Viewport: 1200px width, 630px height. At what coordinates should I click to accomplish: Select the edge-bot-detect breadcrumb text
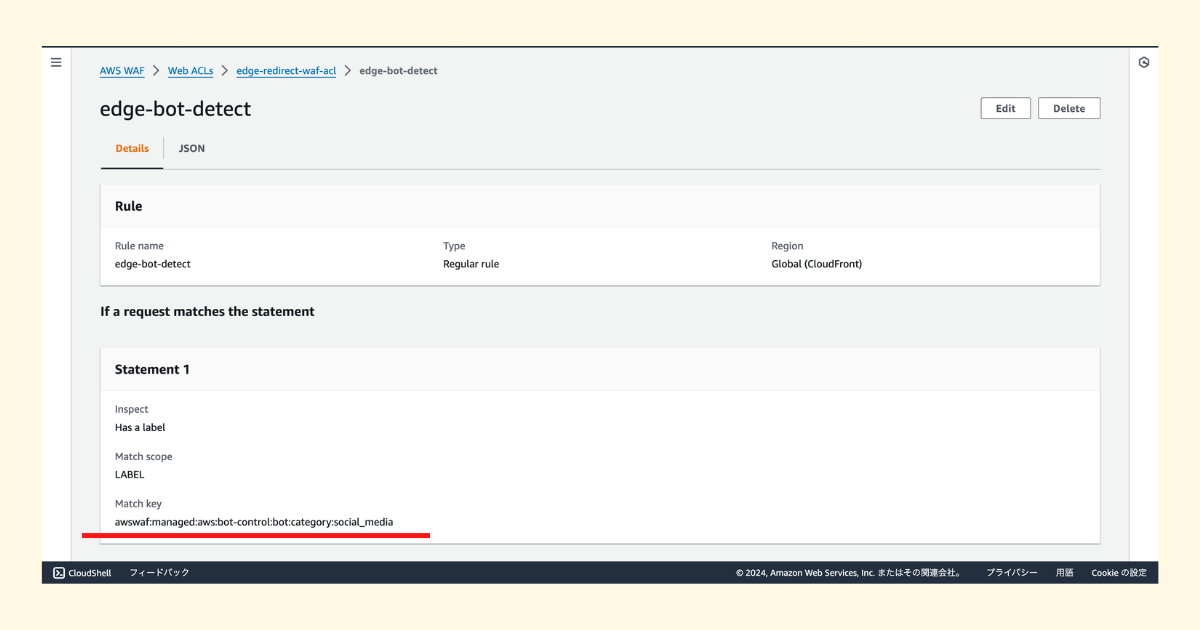(398, 71)
